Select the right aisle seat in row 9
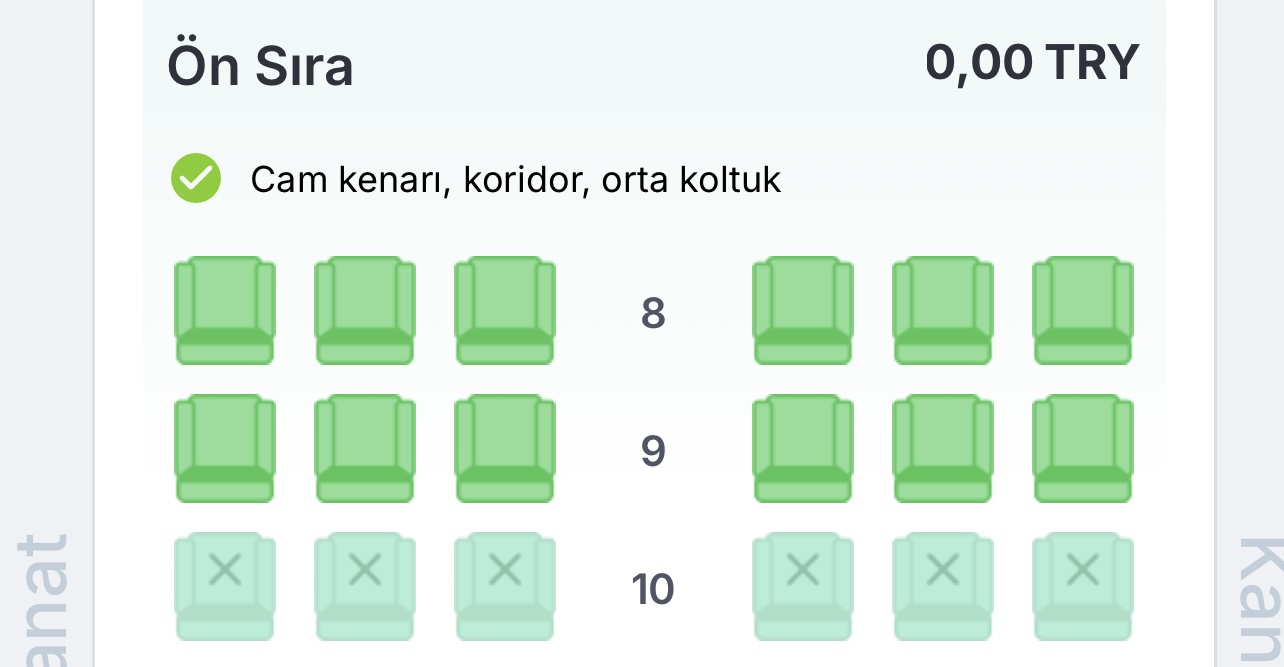The height and width of the screenshot is (667, 1284). (x=802, y=449)
